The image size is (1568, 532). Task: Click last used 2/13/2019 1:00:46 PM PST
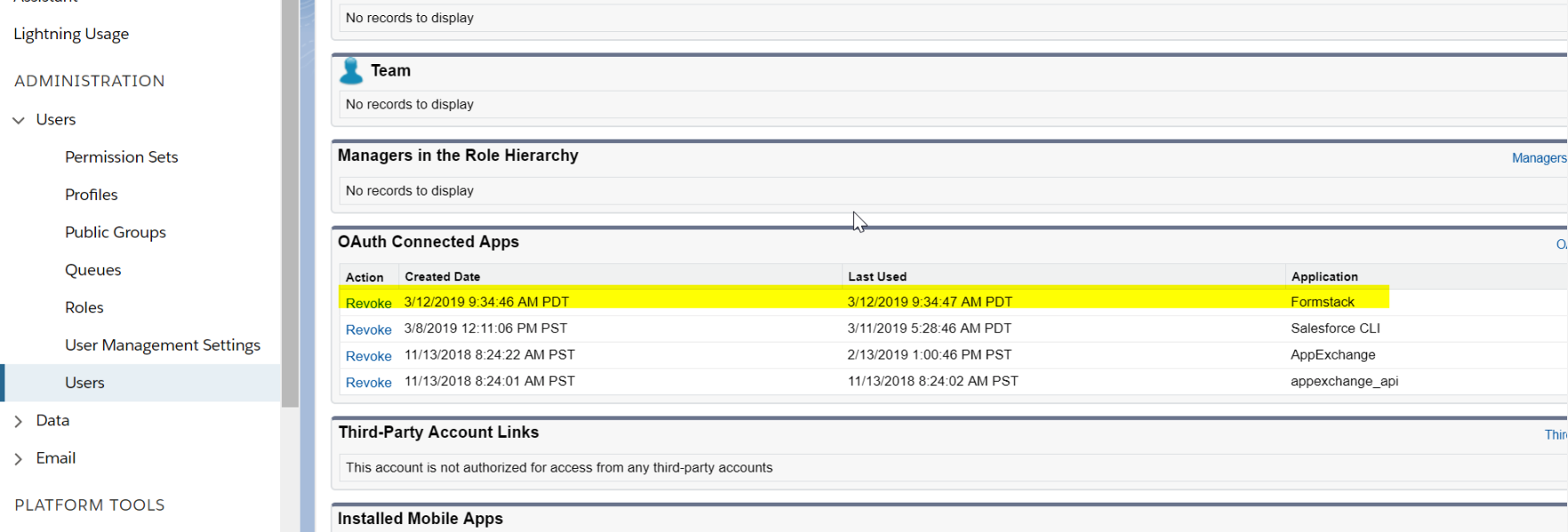(929, 355)
